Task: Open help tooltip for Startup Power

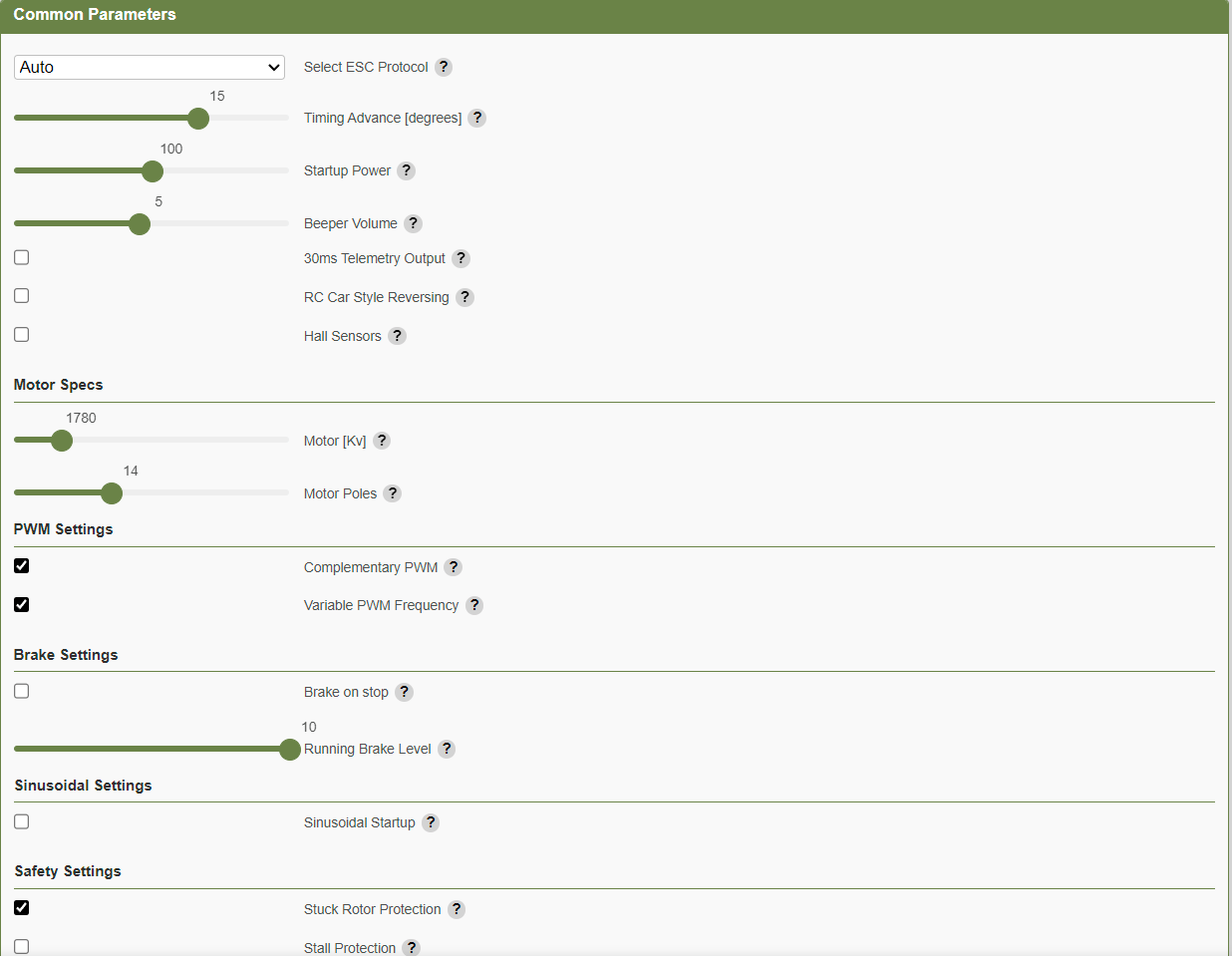Action: click(x=406, y=170)
